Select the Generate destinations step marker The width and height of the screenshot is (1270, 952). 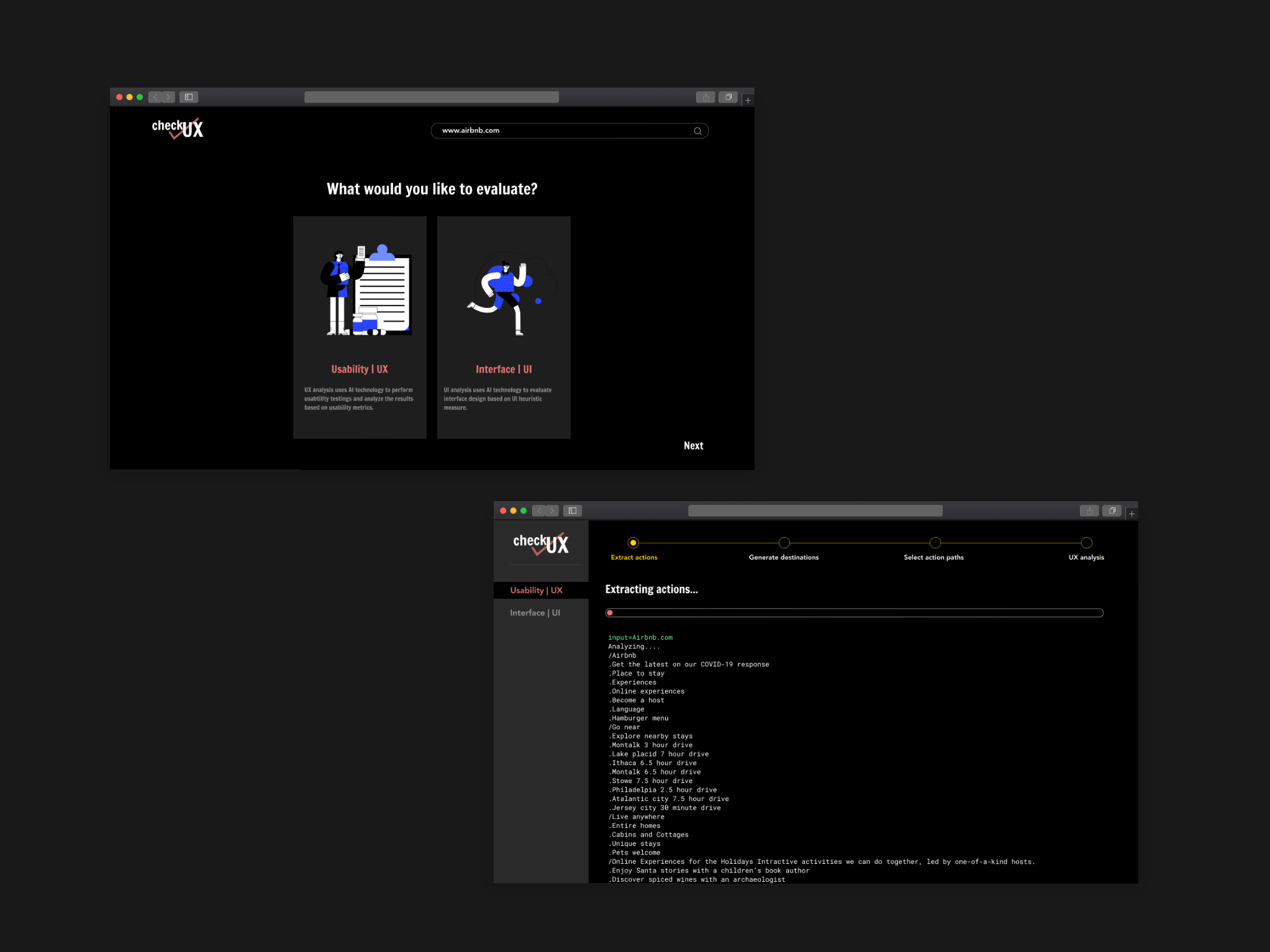pyautogui.click(x=784, y=543)
